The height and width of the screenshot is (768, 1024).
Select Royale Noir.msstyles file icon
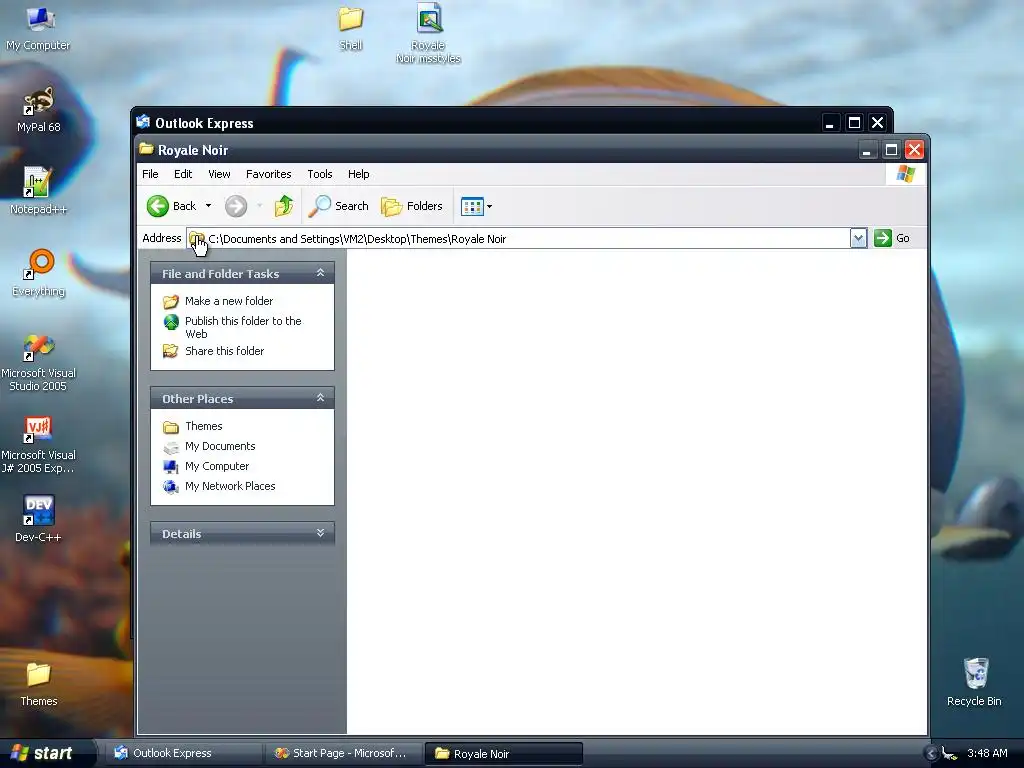click(428, 34)
